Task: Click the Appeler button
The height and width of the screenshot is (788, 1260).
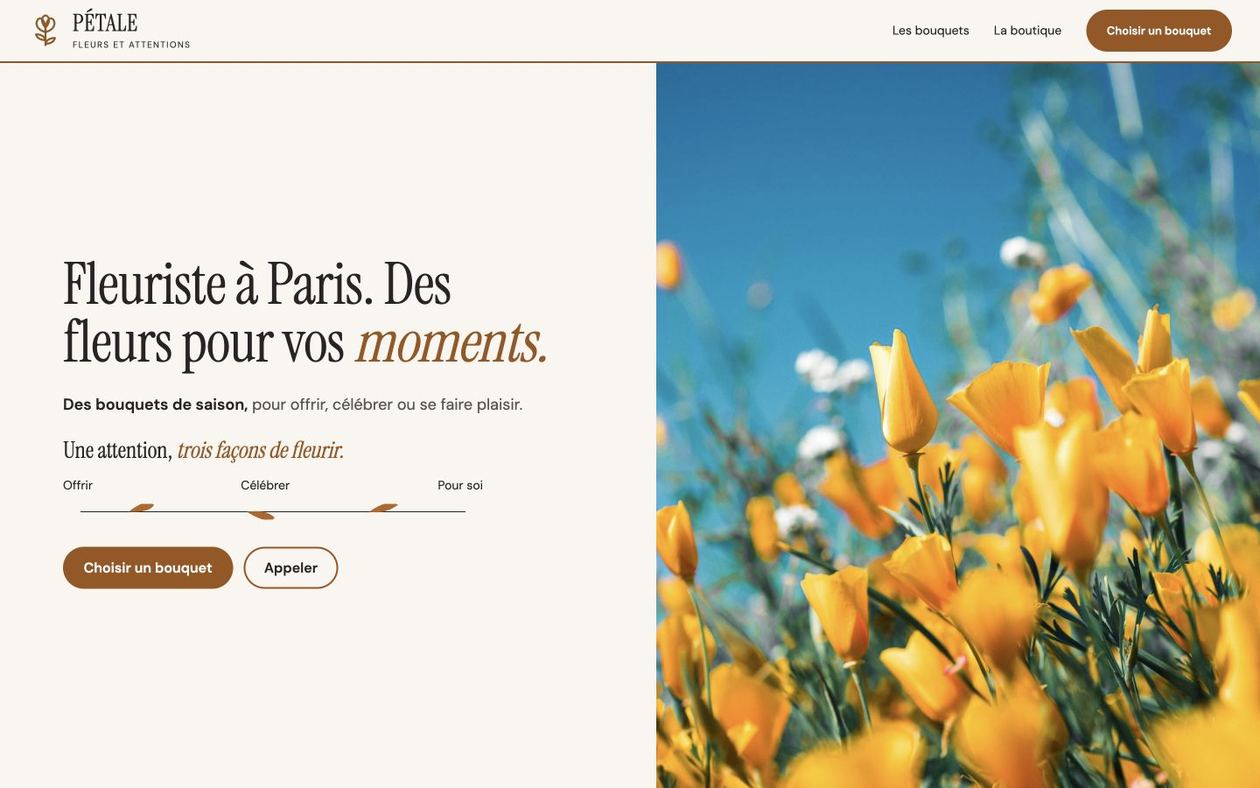Action: [291, 568]
